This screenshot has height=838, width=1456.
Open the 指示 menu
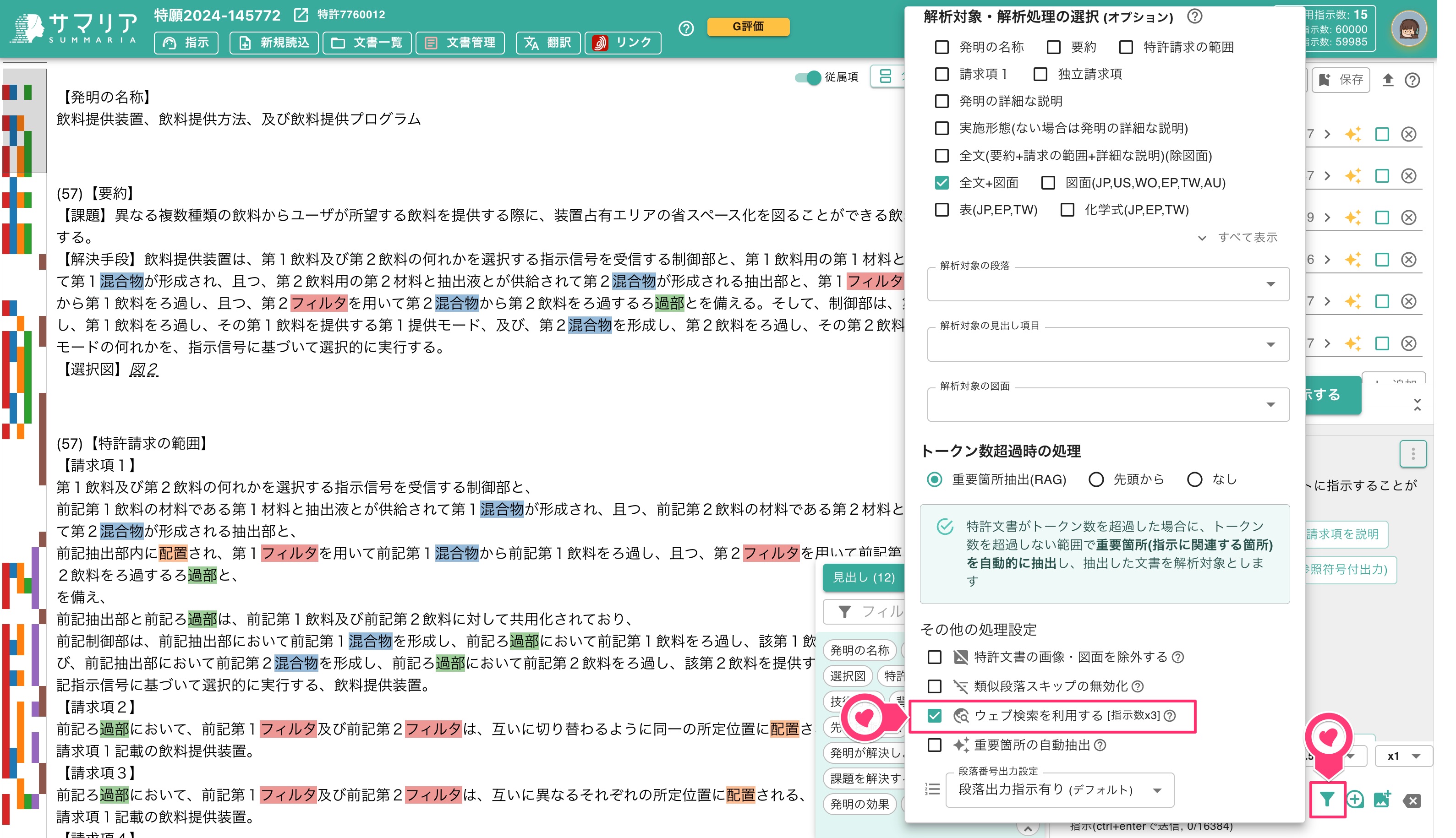pos(186,43)
